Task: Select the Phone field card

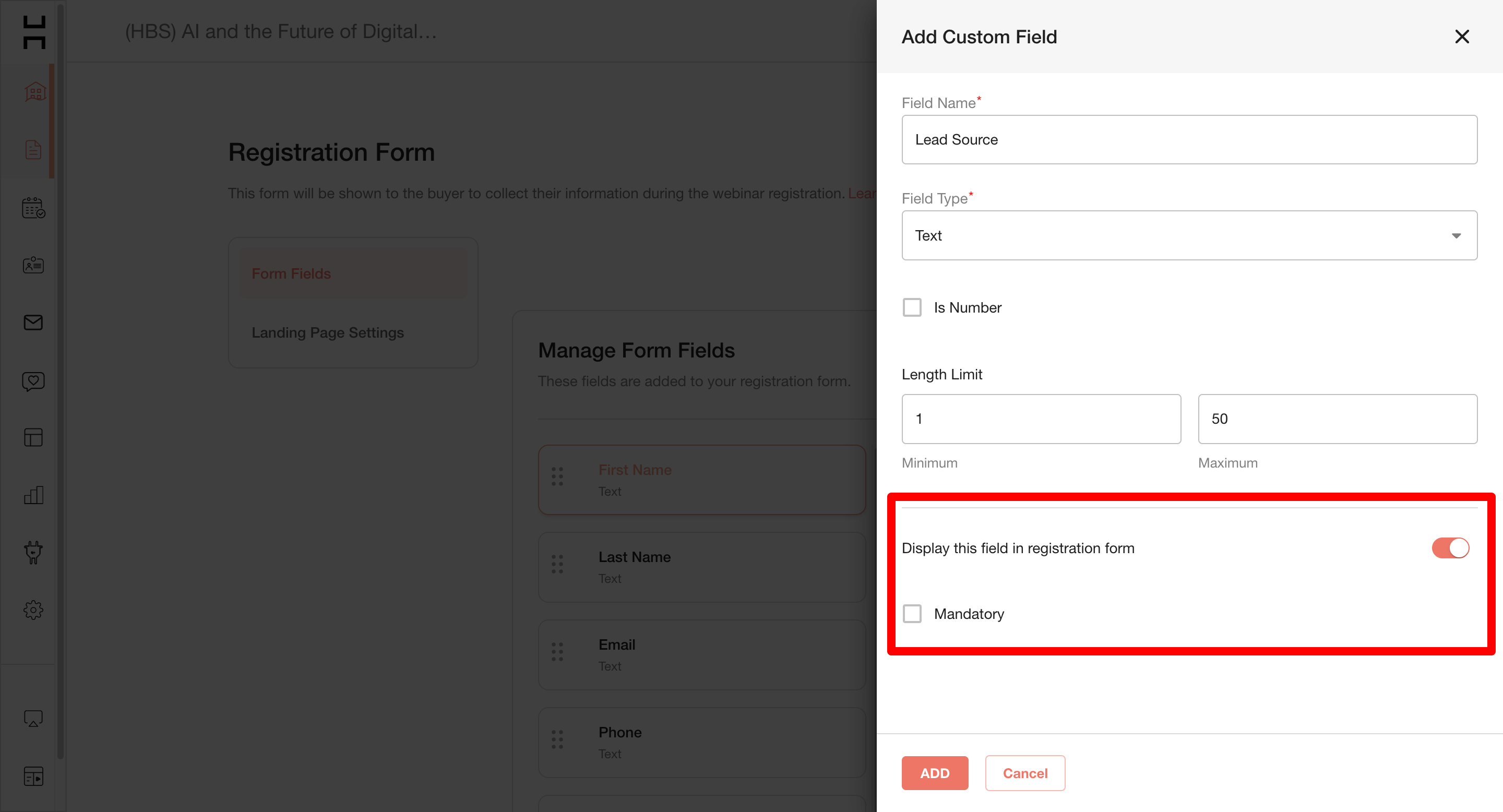Action: pyautogui.click(x=702, y=743)
